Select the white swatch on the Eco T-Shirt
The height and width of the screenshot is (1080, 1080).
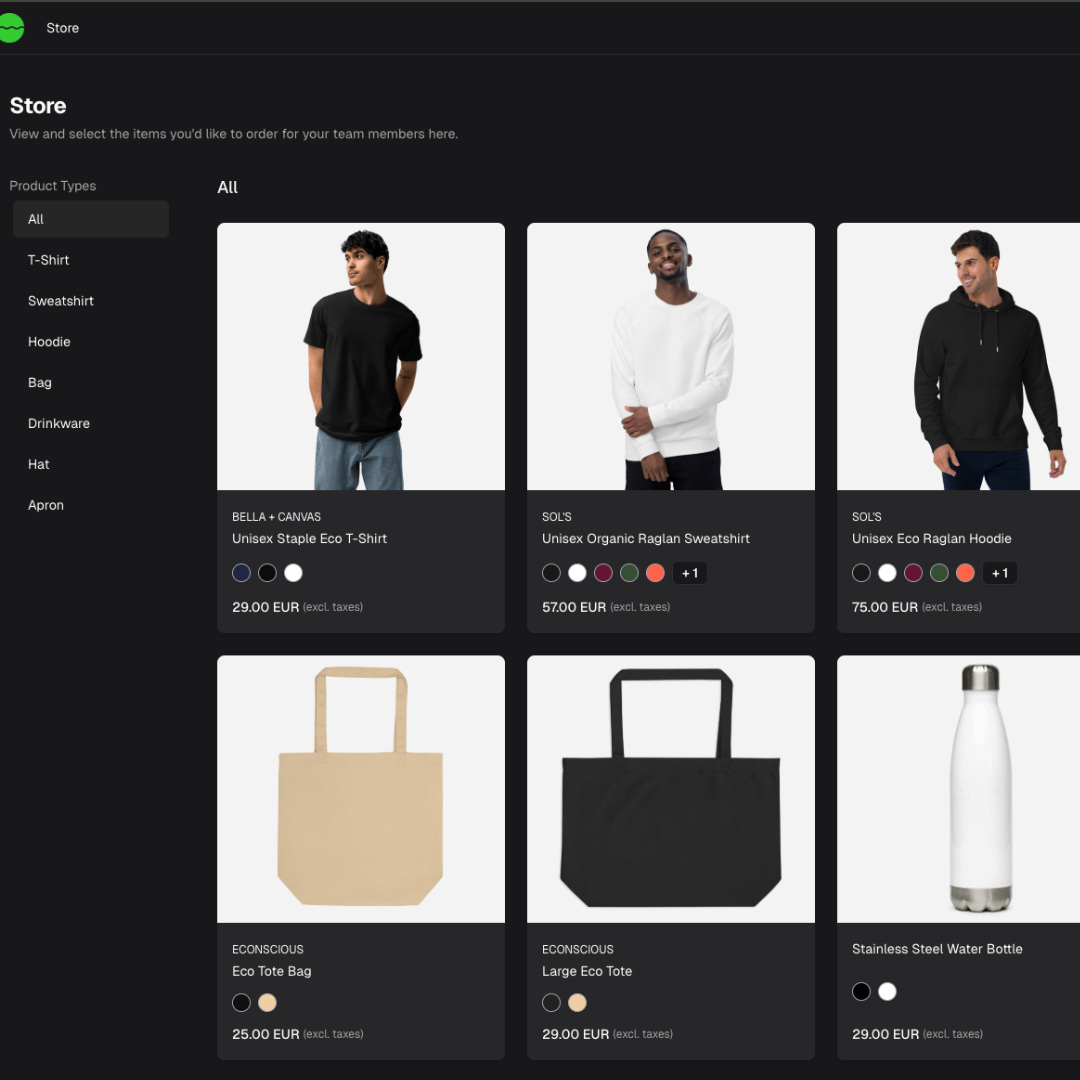293,573
